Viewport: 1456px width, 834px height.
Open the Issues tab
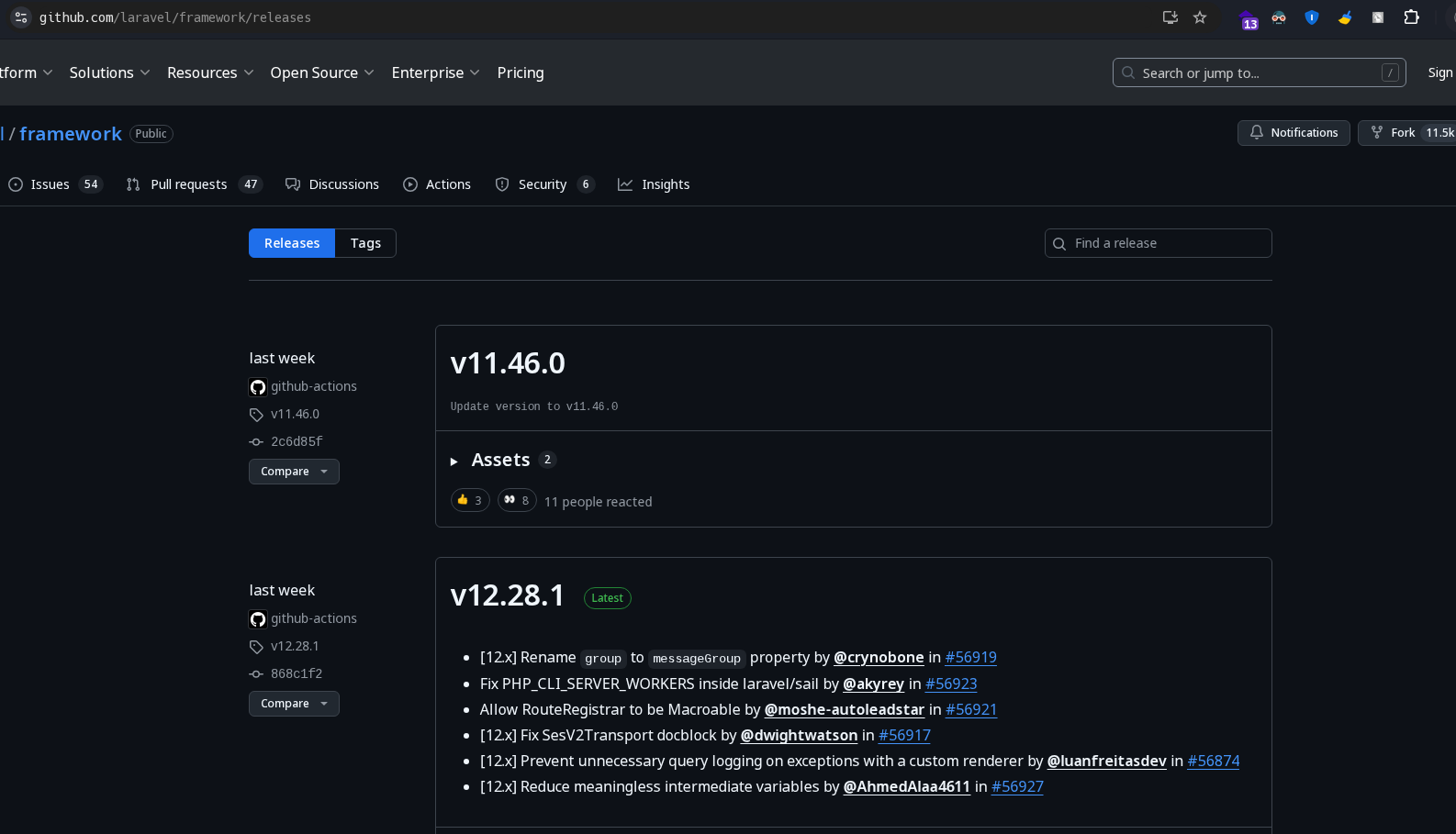[x=55, y=184]
